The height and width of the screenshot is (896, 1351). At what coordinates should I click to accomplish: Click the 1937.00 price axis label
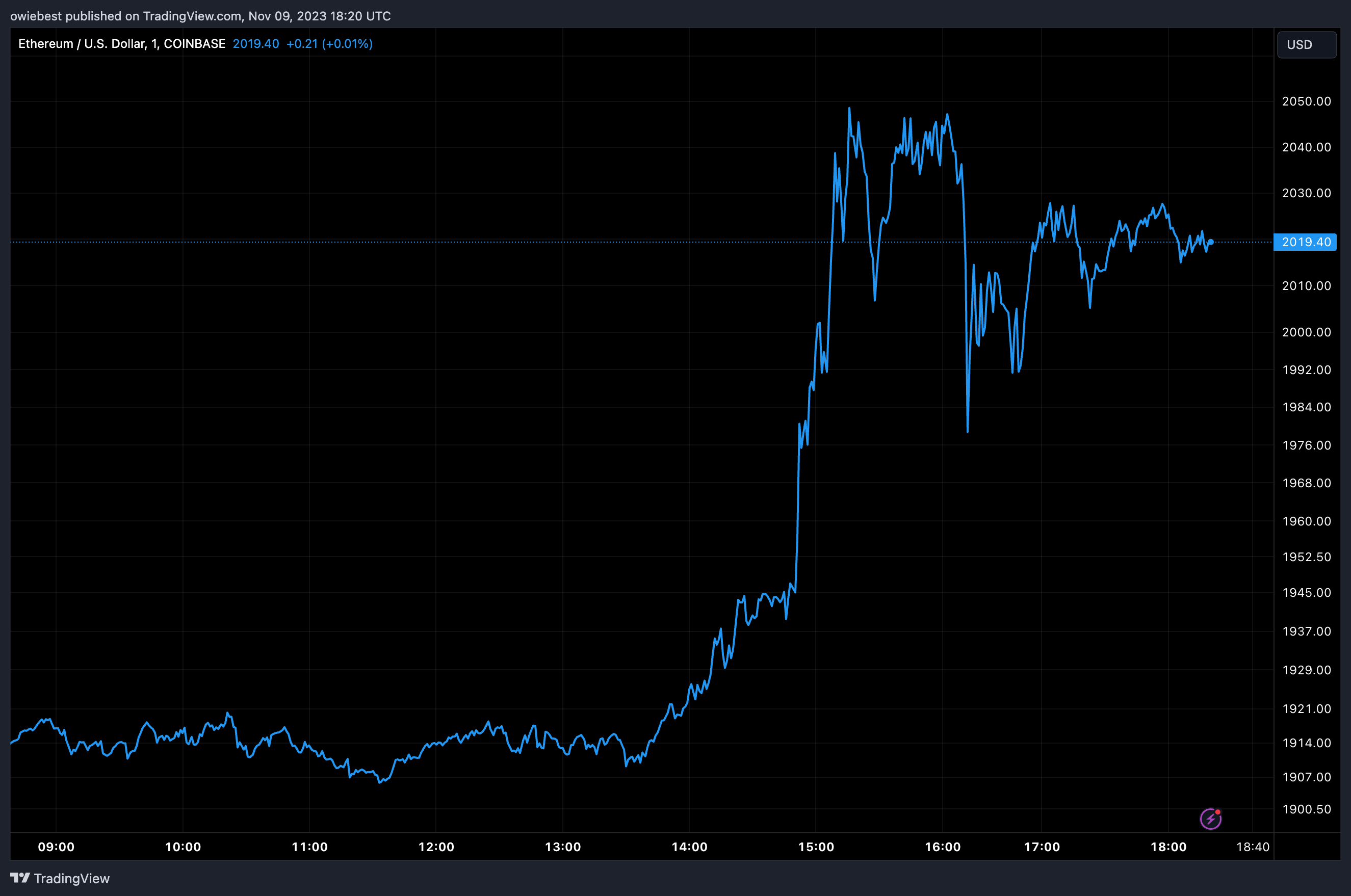point(1307,631)
